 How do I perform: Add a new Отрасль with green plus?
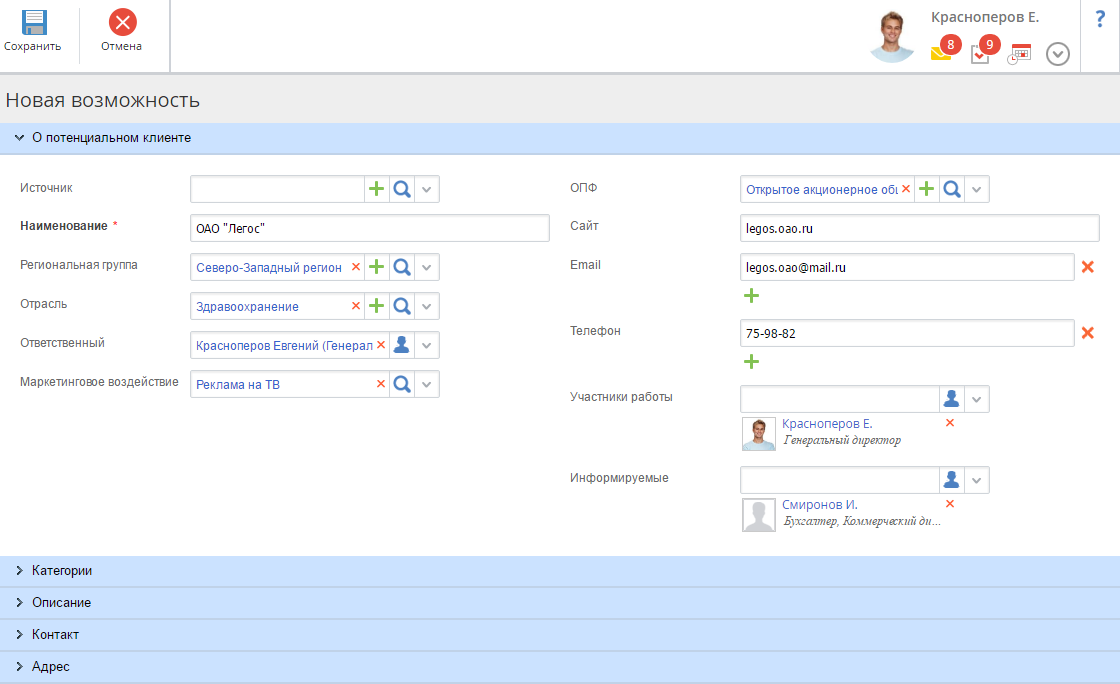[x=377, y=306]
